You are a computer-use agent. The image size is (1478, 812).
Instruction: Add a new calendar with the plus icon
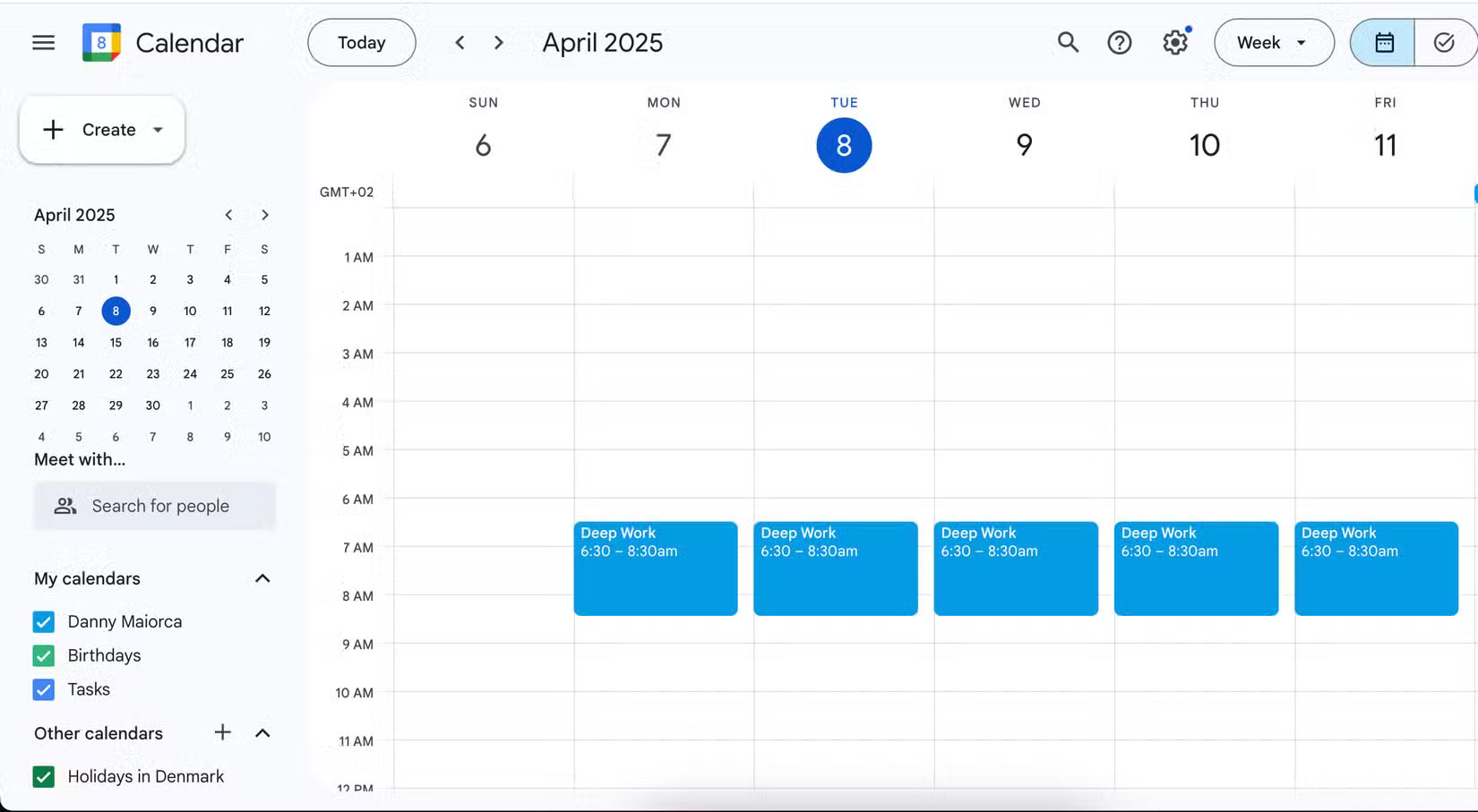(222, 732)
